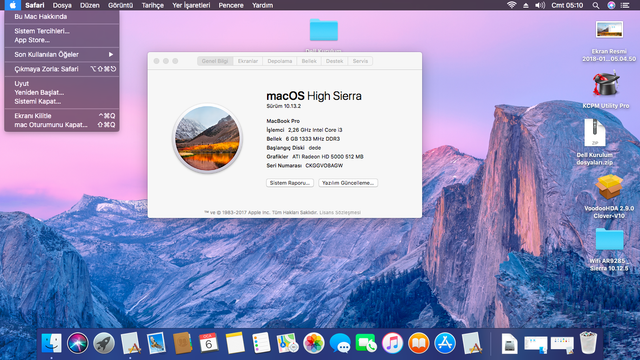
Task: Open Launchpad rocket icon in Dock
Action: 104,343
